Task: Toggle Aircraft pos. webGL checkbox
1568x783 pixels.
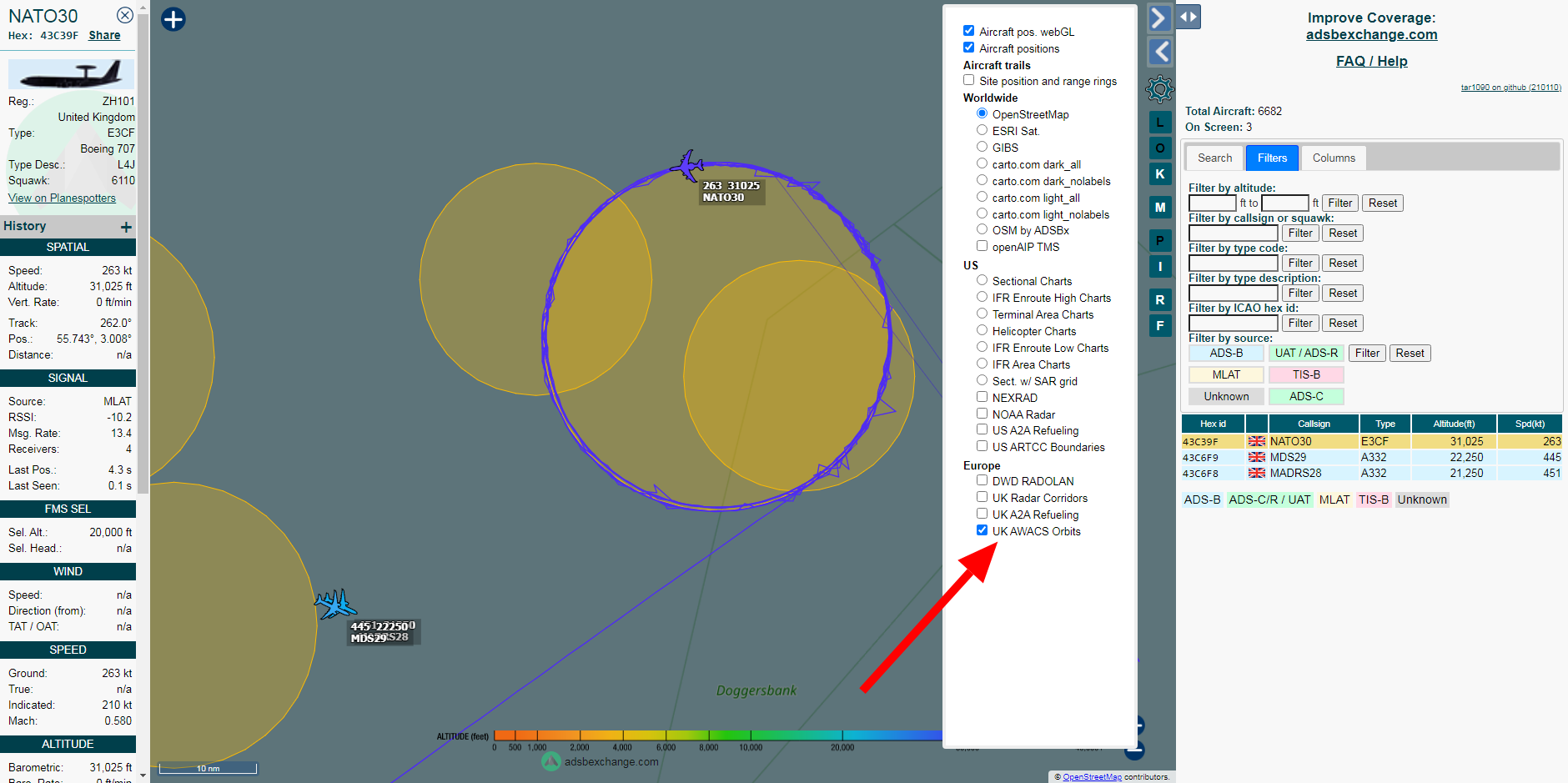Action: [968, 31]
